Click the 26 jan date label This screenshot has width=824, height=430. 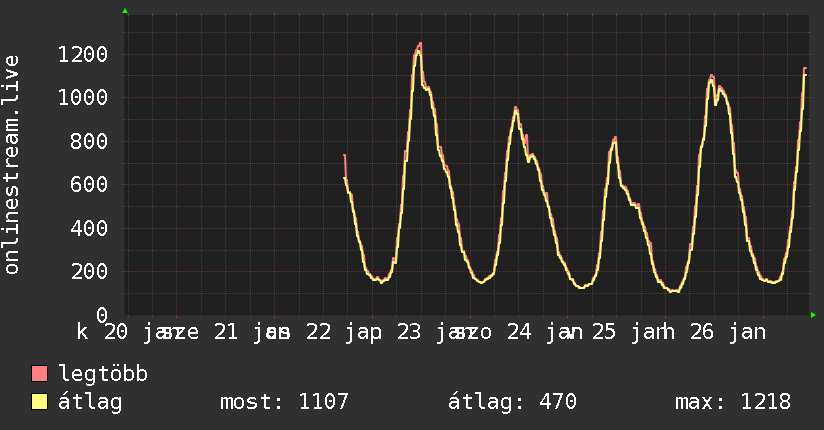click(728, 332)
